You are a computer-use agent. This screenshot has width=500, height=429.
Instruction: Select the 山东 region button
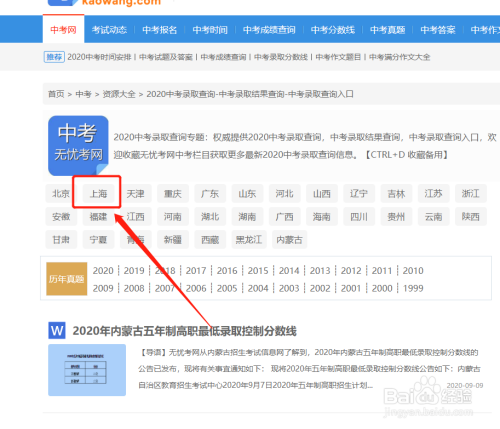point(247,193)
